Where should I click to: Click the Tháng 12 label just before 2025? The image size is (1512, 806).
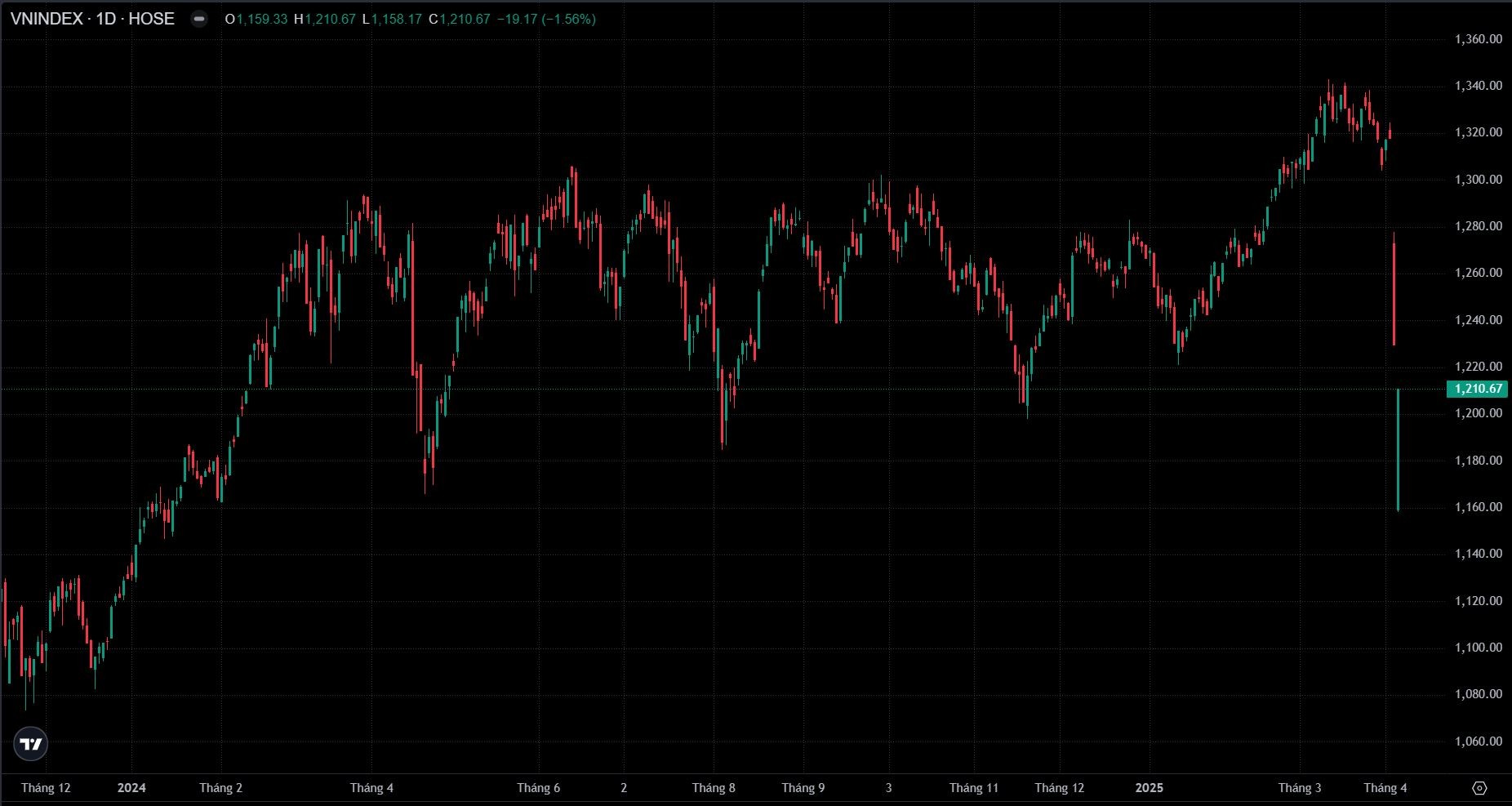[1060, 788]
